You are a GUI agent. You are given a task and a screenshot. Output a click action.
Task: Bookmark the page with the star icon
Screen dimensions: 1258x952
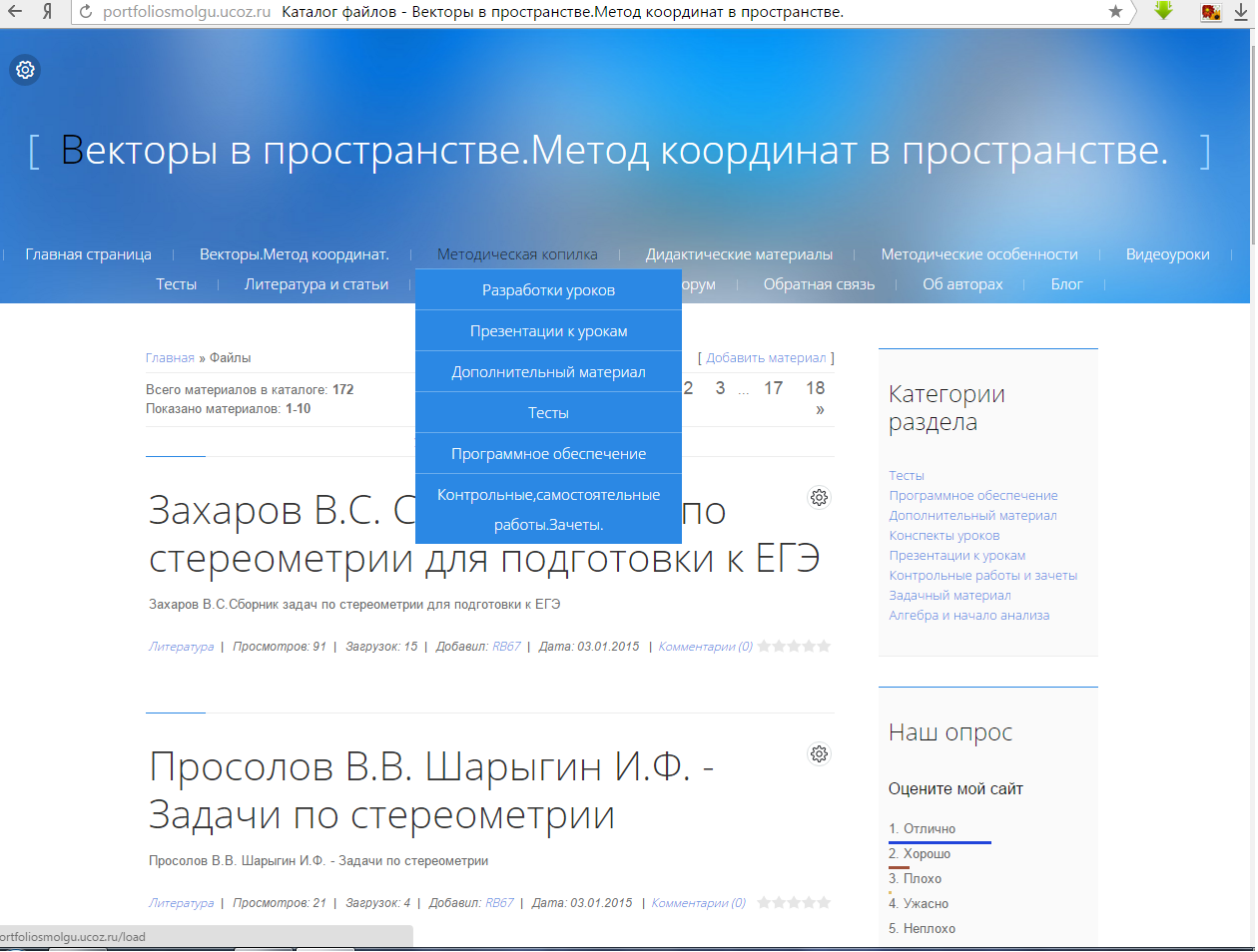point(1116,12)
